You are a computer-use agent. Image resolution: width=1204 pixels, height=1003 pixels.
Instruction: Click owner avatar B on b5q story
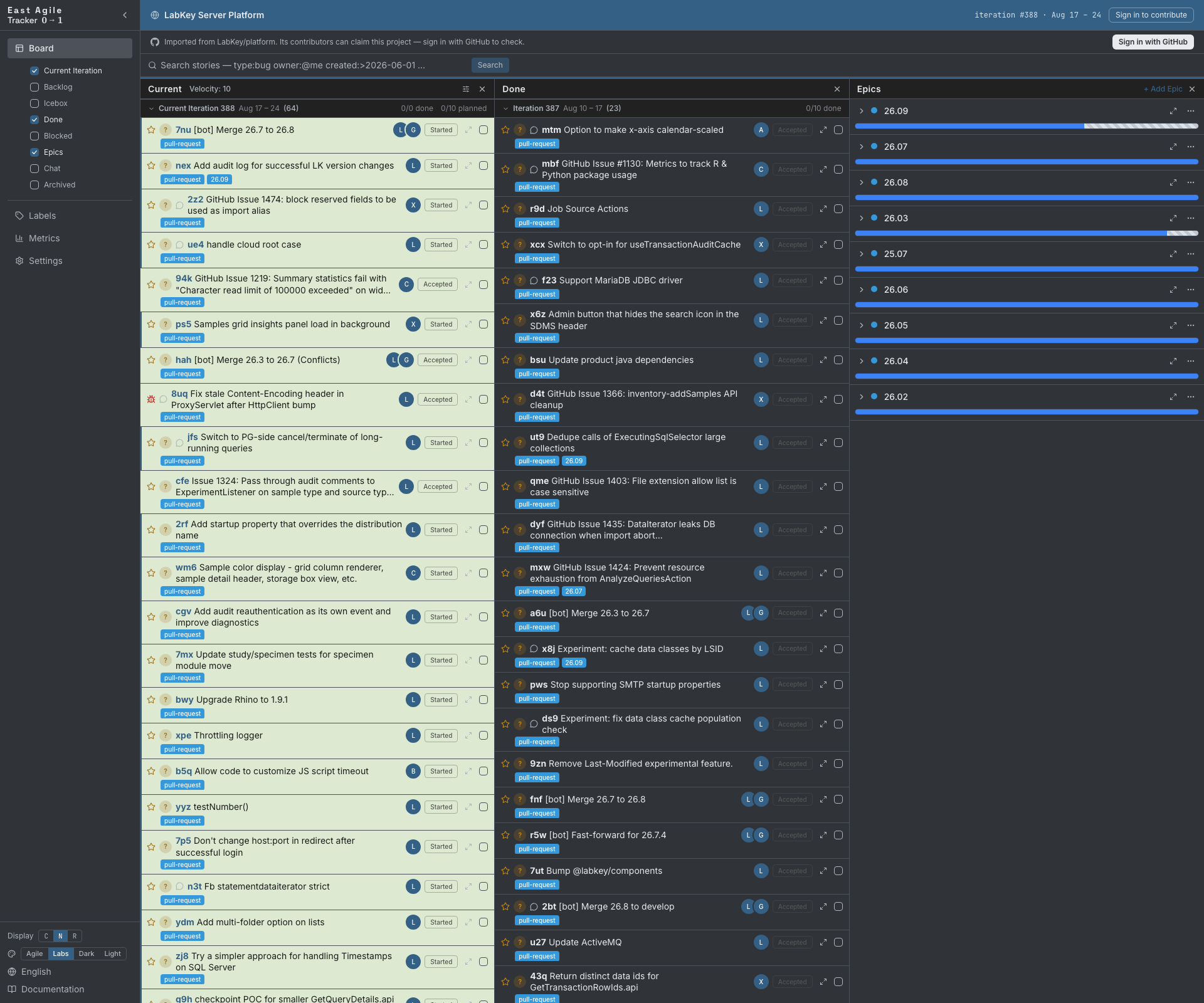(x=413, y=771)
